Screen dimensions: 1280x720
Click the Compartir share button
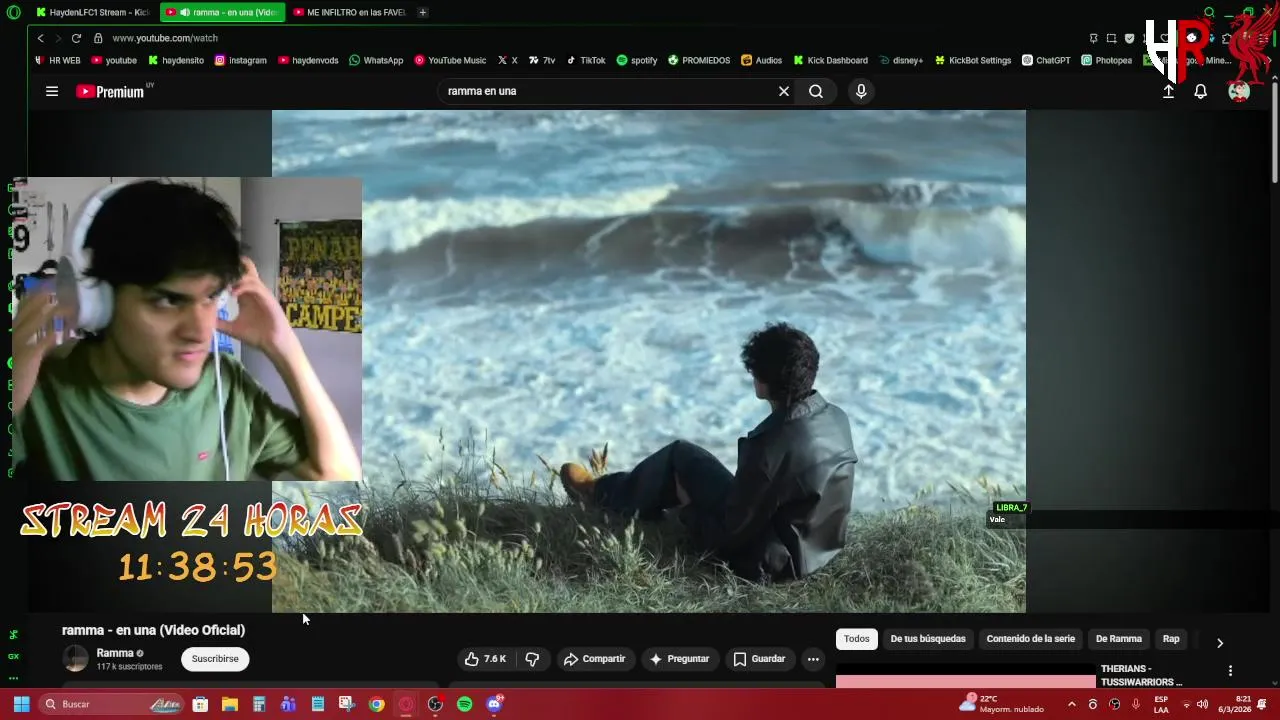click(594, 659)
